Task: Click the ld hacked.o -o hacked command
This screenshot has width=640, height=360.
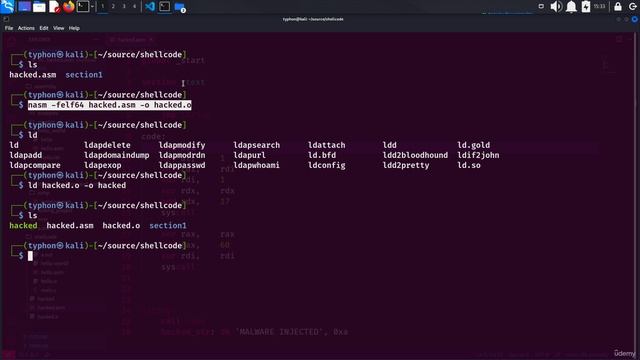Action: pyautogui.click(x=77, y=185)
